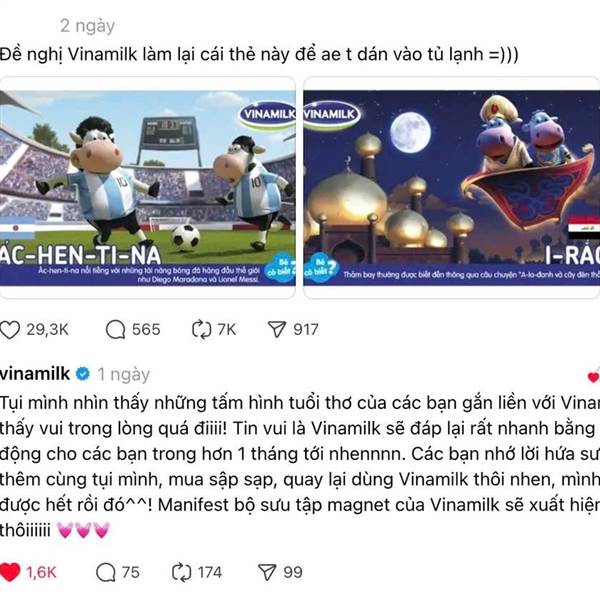Like the original post with 29,3K likes

10,329
